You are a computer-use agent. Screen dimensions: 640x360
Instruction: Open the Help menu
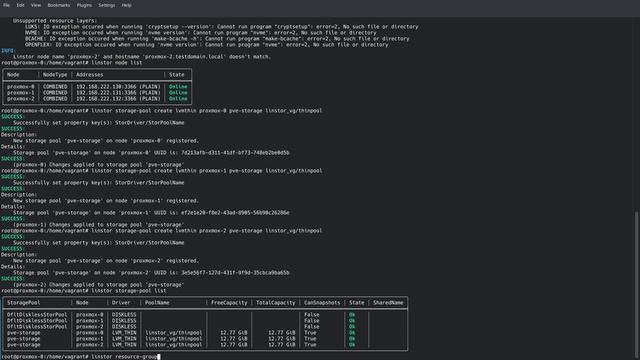(x=127, y=5)
